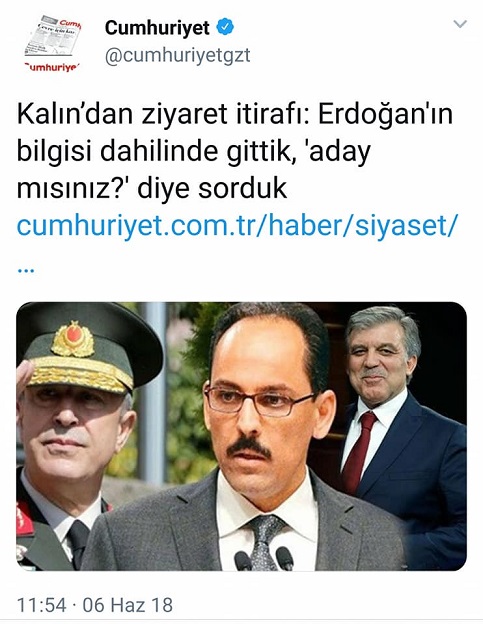Expand the tweet options chevron
This screenshot has width=483, height=624.
tap(460, 24)
